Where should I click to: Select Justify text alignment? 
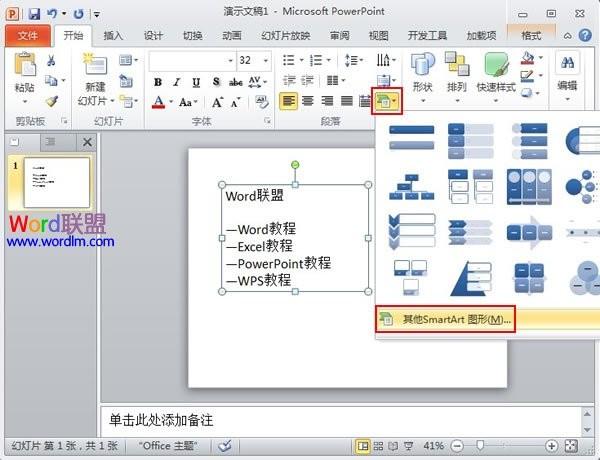coord(347,101)
